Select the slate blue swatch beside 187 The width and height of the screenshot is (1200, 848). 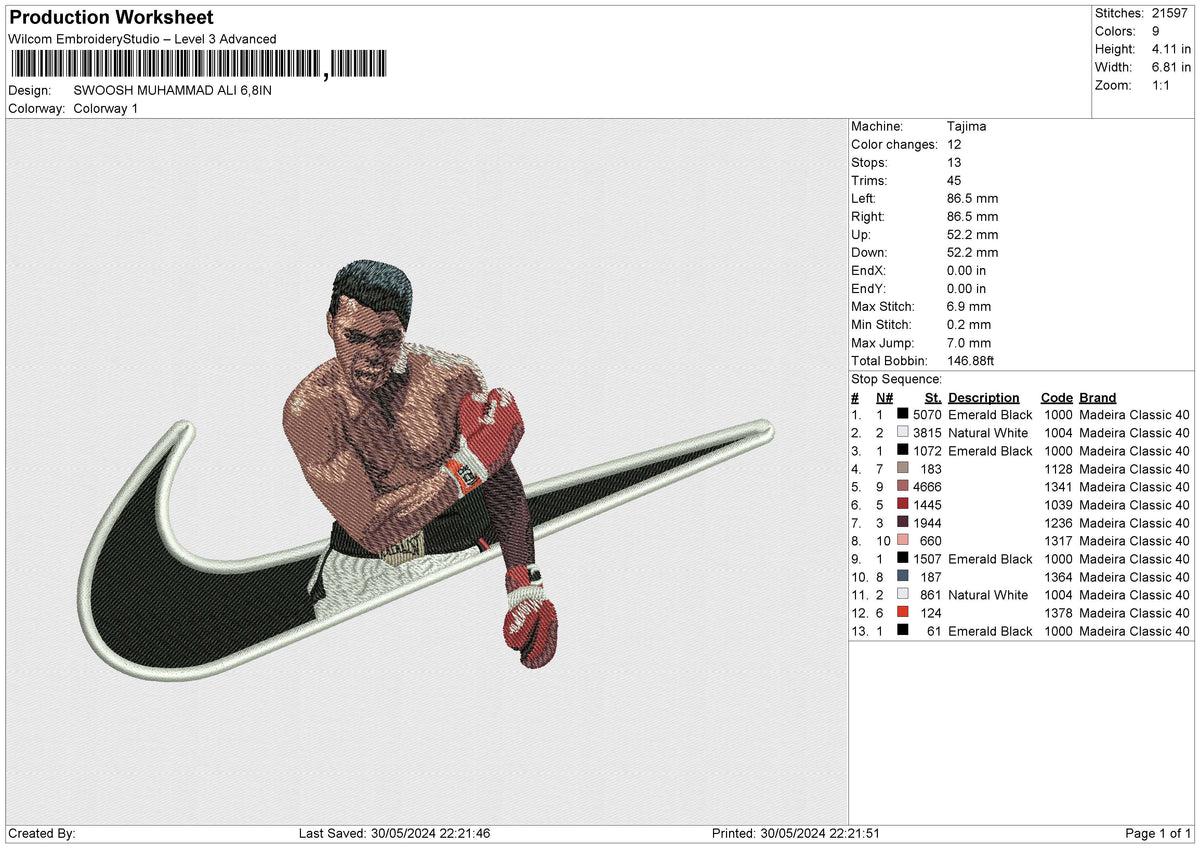click(x=903, y=577)
